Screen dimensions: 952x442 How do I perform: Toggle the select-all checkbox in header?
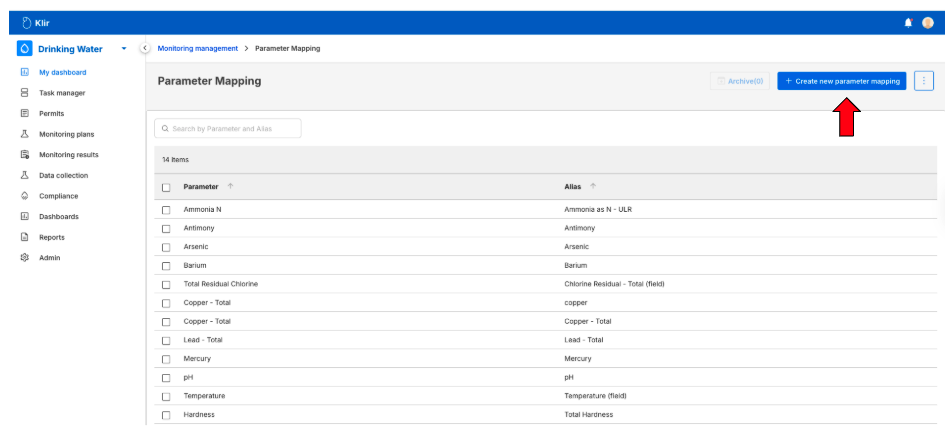(167, 187)
